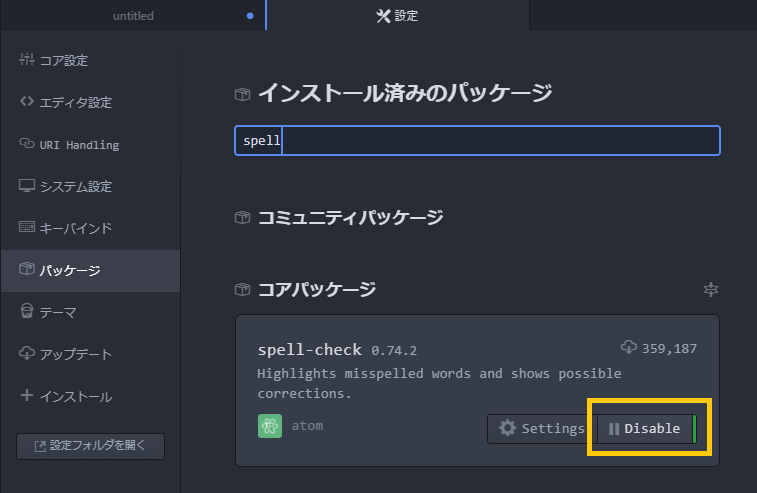757x493 pixels.
Task: Click the tools icon on 設定 tab
Action: (383, 16)
